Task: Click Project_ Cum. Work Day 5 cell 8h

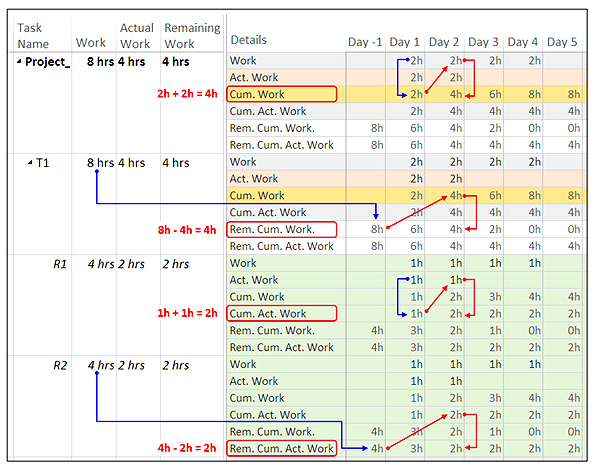Action: tap(562, 94)
